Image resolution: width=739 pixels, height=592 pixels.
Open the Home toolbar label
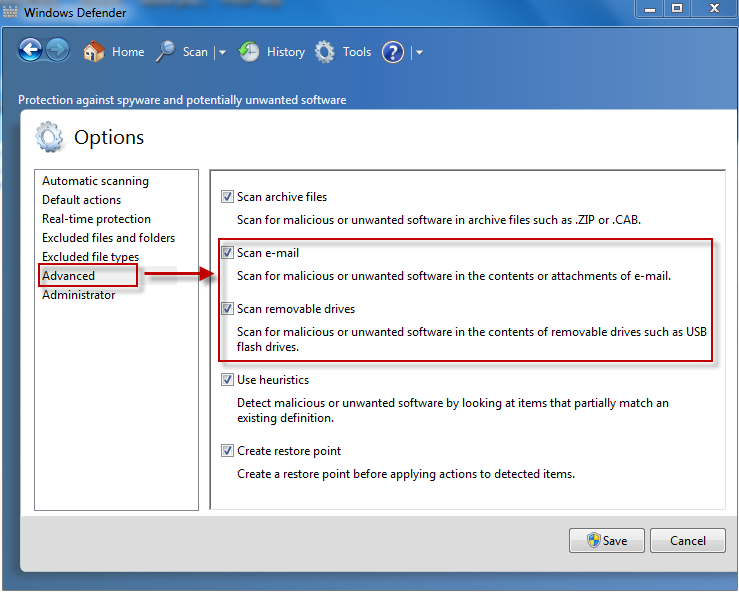pyautogui.click(x=128, y=52)
